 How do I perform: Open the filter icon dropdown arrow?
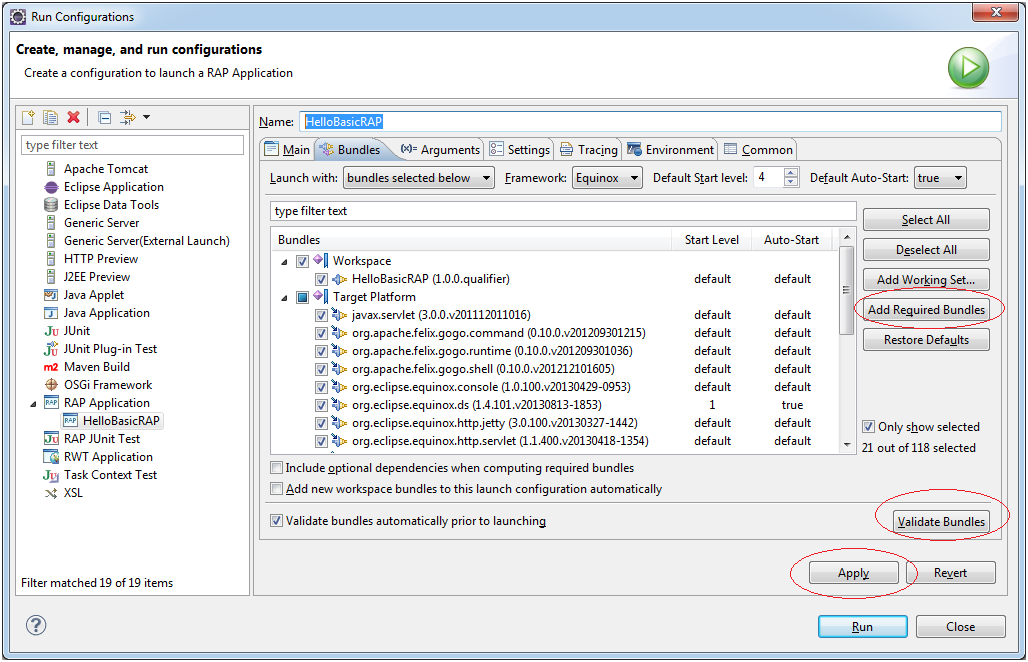tap(146, 117)
